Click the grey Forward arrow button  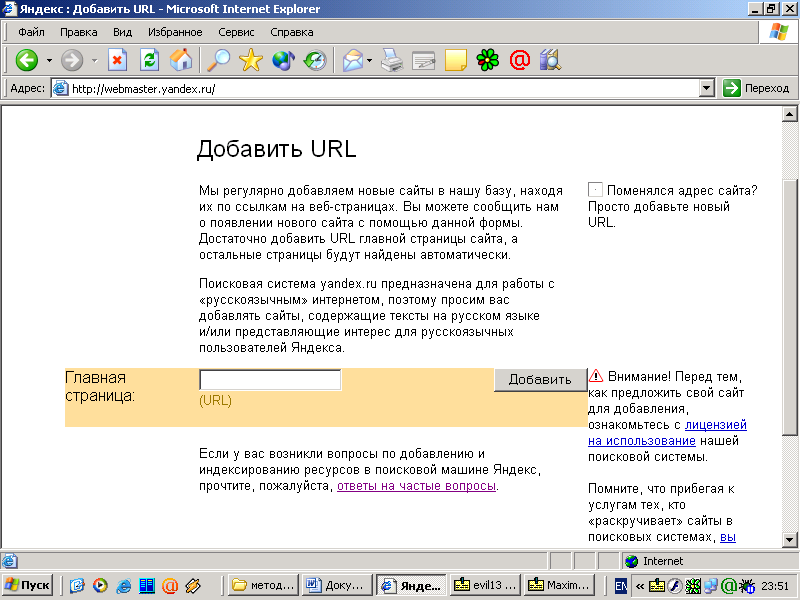[x=72, y=61]
